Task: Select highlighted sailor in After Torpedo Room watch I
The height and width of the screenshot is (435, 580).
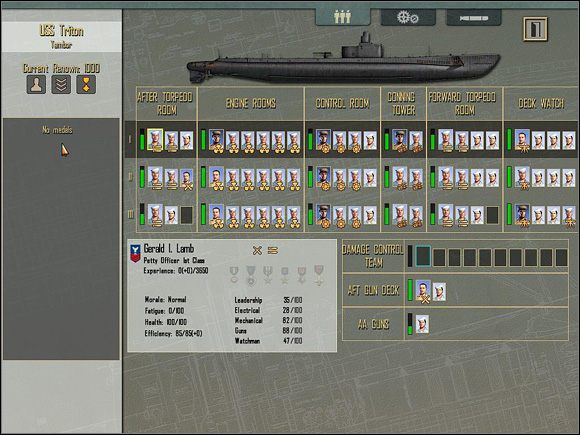Action: point(155,140)
